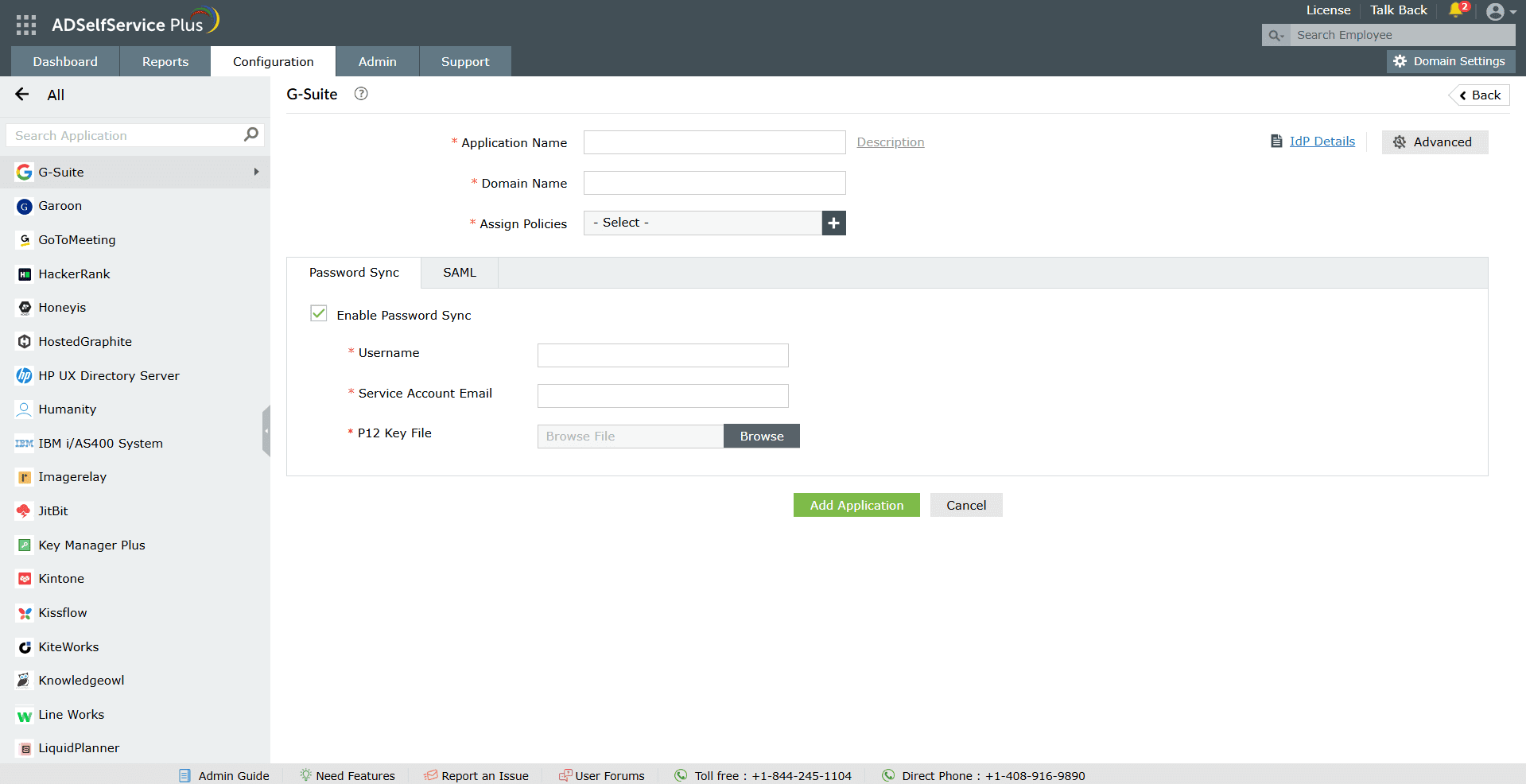Viewport: 1526px width, 784px height.
Task: Open the Description link
Action: pos(890,142)
